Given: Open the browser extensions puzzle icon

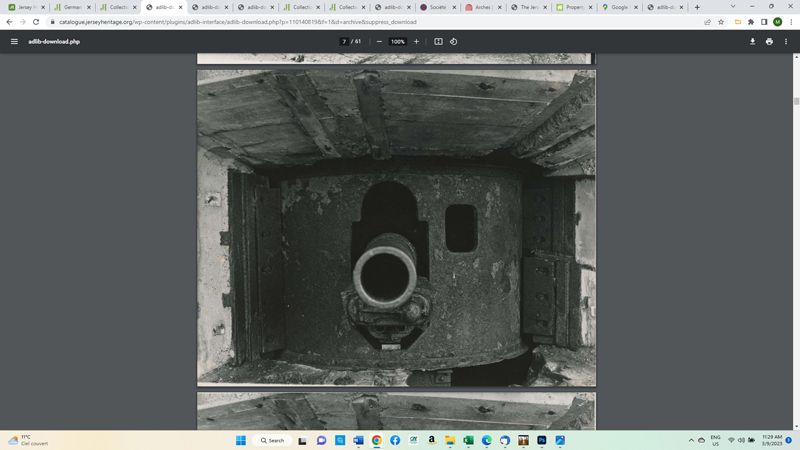Looking at the screenshot, I should 751,22.
